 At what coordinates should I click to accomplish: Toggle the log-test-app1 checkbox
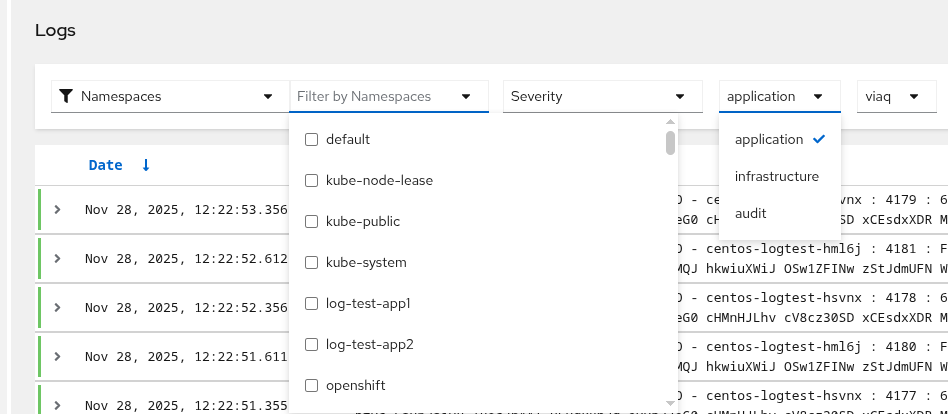[x=311, y=303]
